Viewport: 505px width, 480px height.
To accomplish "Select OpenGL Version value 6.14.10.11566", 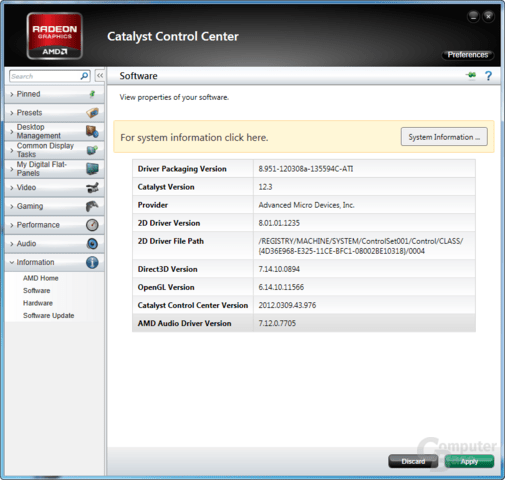I will (x=281, y=287).
